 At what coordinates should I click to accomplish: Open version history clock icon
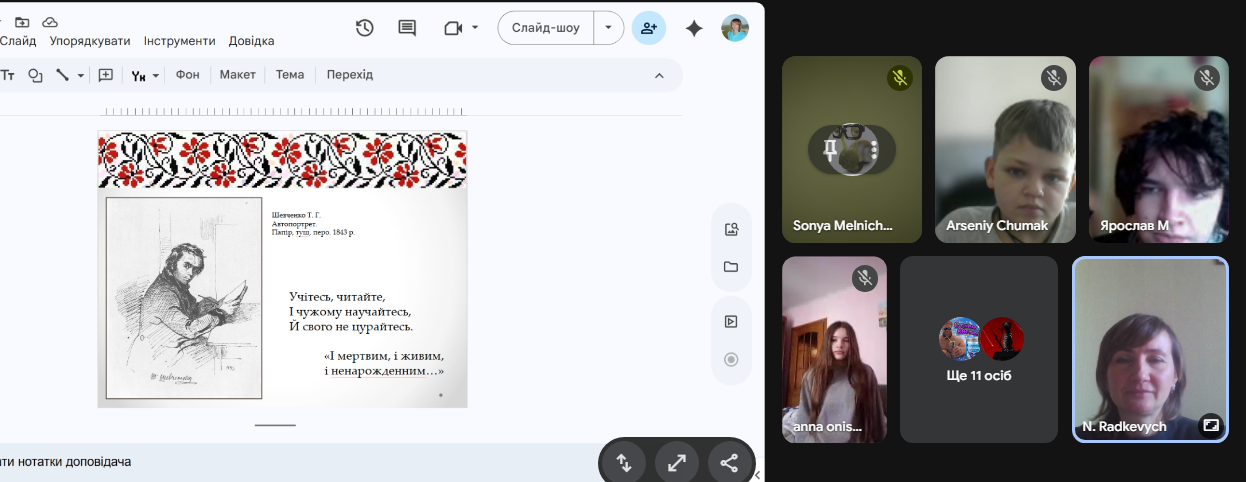[365, 28]
